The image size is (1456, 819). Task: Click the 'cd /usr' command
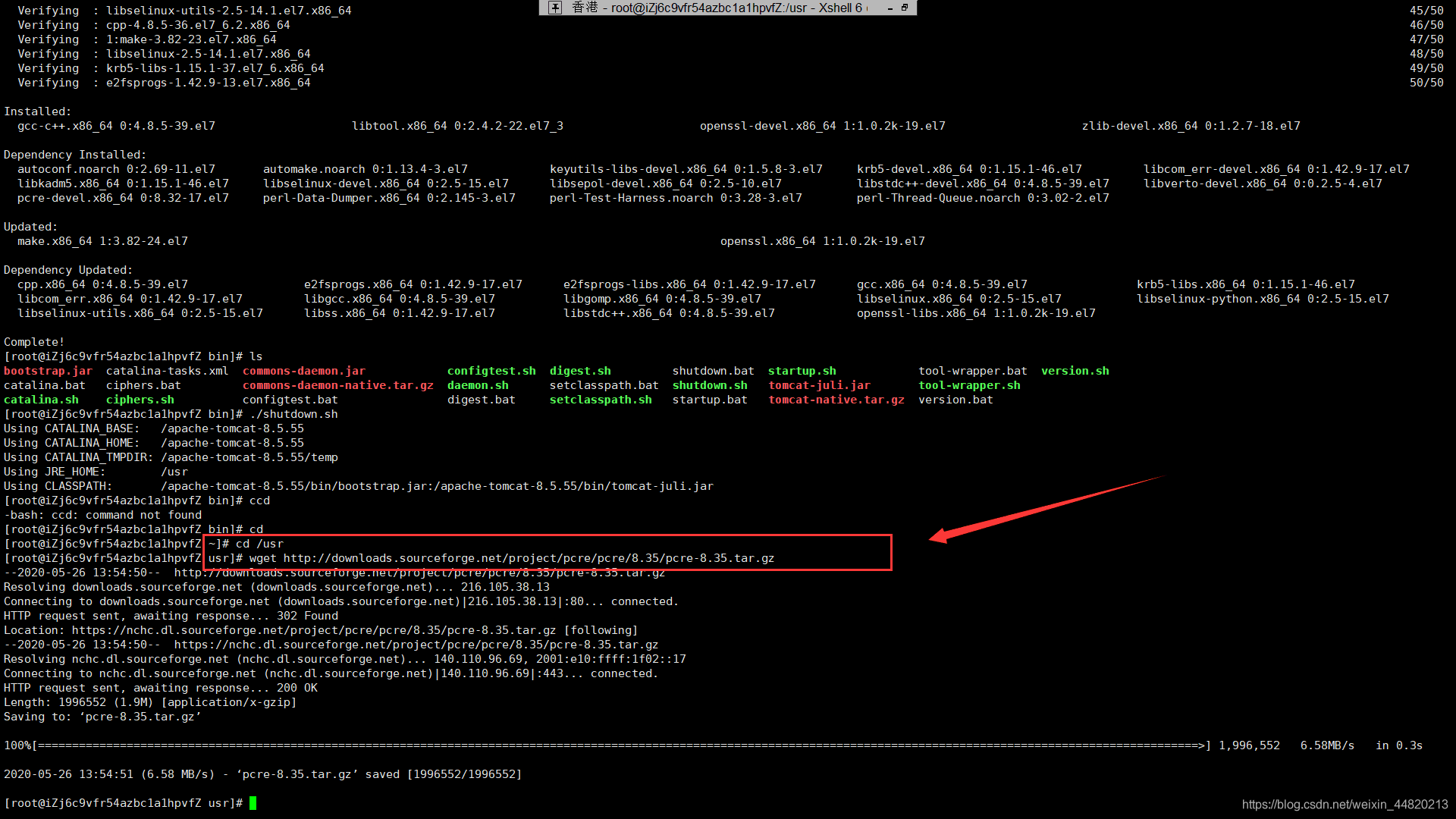pyautogui.click(x=259, y=544)
